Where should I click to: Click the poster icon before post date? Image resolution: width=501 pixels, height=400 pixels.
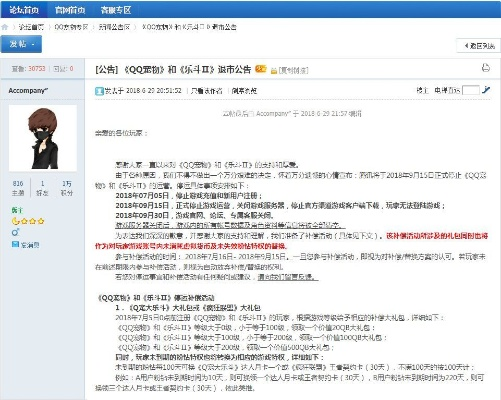pos(99,91)
